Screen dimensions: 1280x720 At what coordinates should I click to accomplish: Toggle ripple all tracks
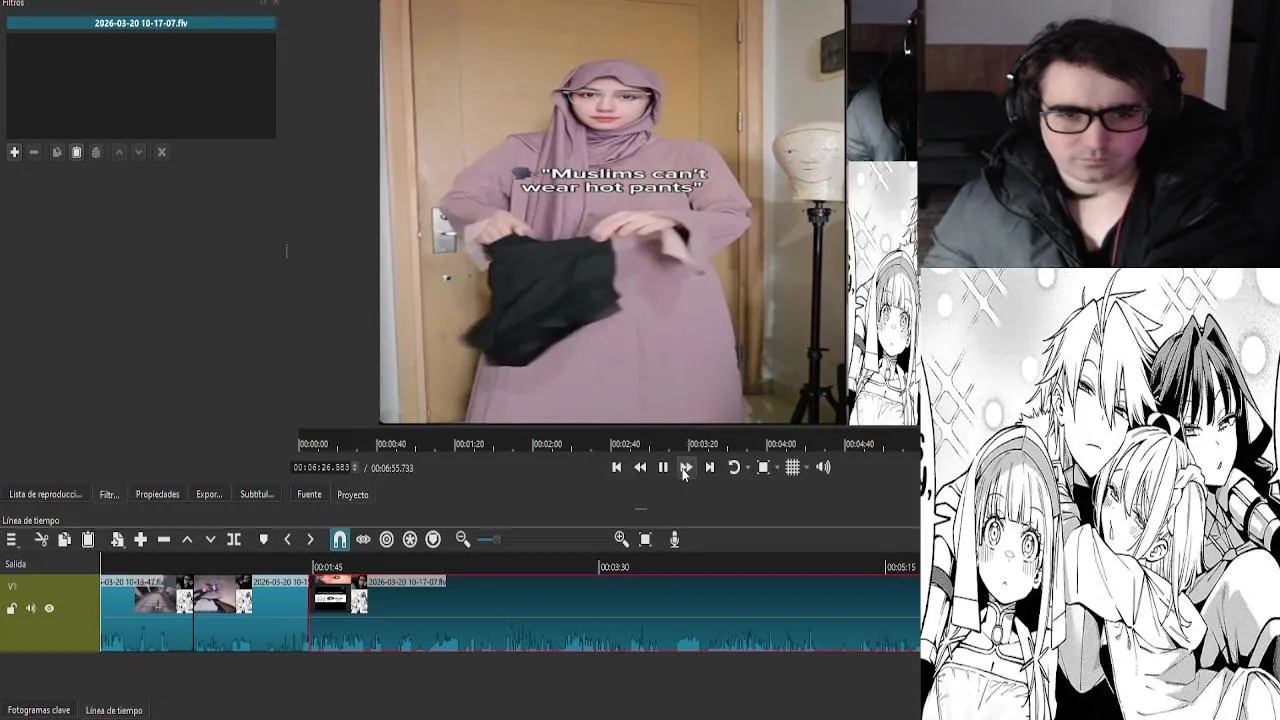[410, 539]
